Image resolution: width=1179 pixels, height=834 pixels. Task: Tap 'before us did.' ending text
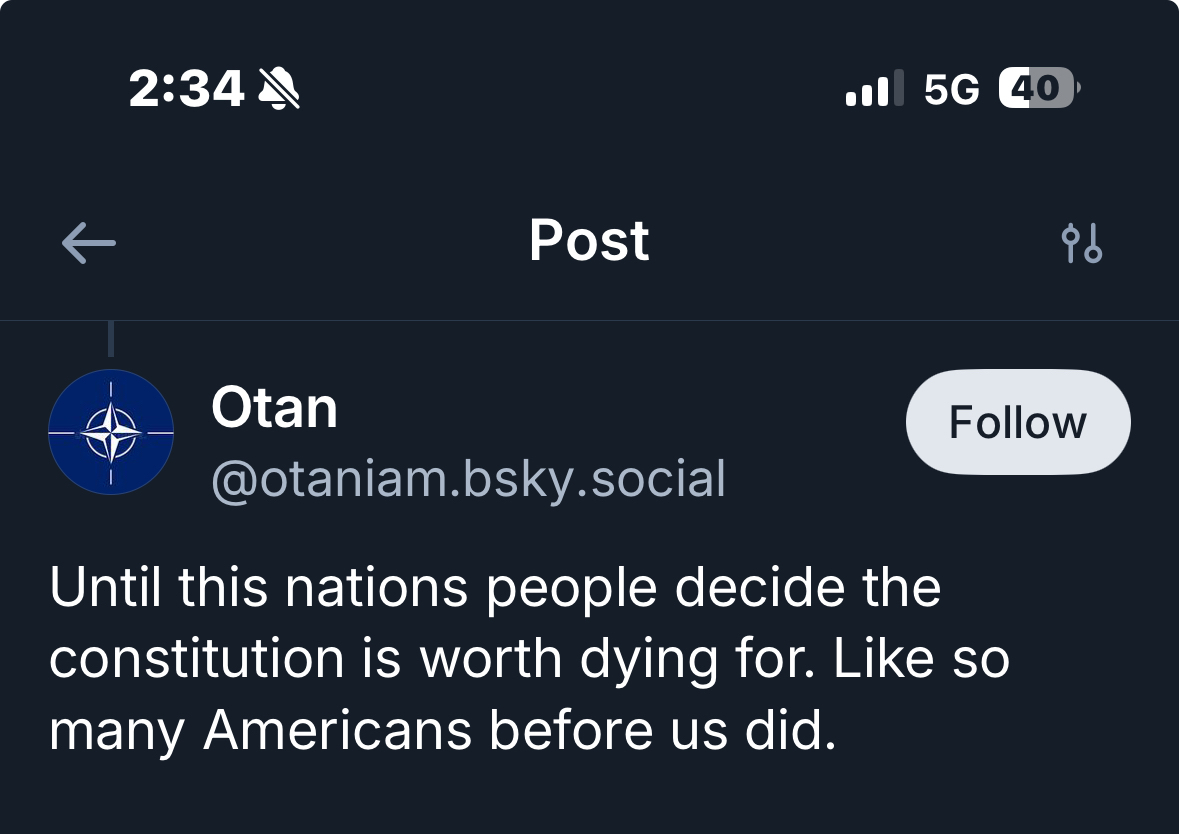(x=662, y=731)
